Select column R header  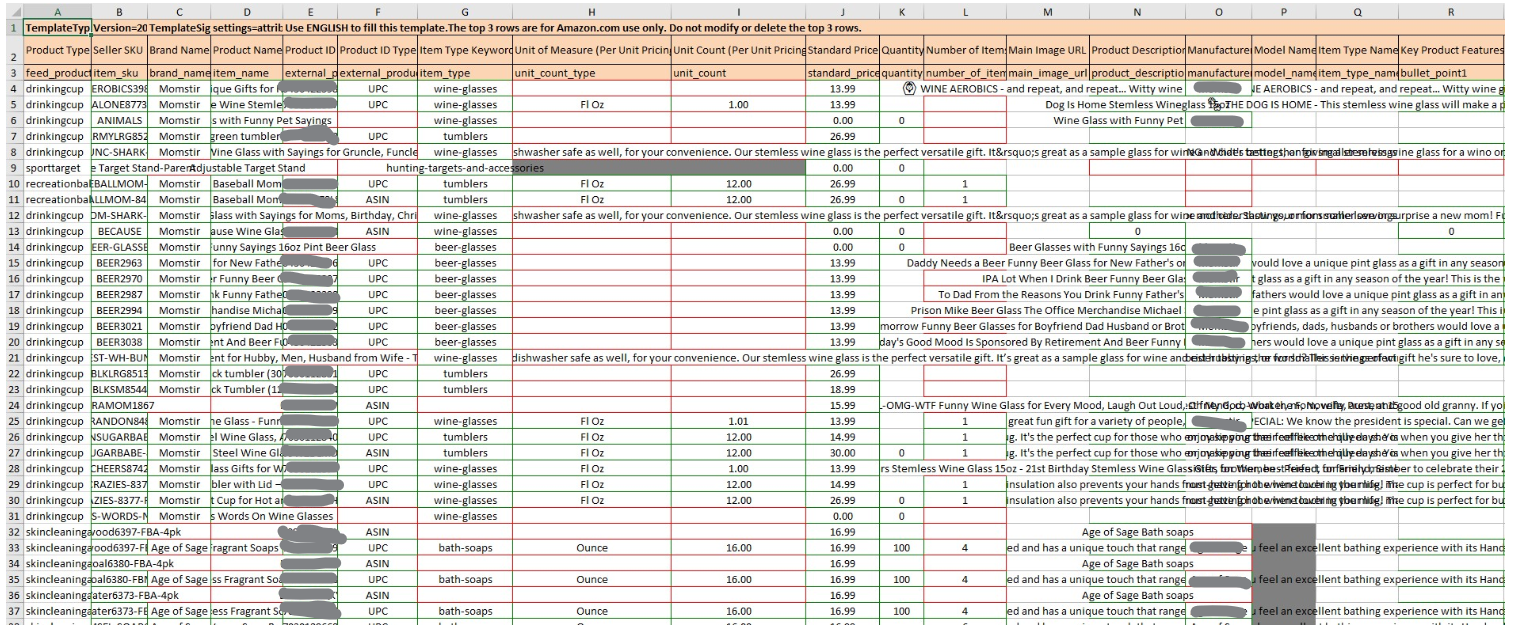1450,10
